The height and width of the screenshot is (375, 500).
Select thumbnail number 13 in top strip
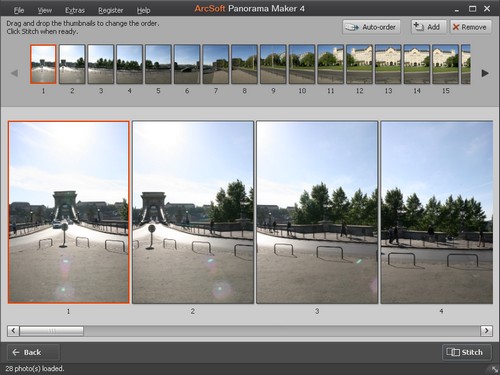(388, 64)
